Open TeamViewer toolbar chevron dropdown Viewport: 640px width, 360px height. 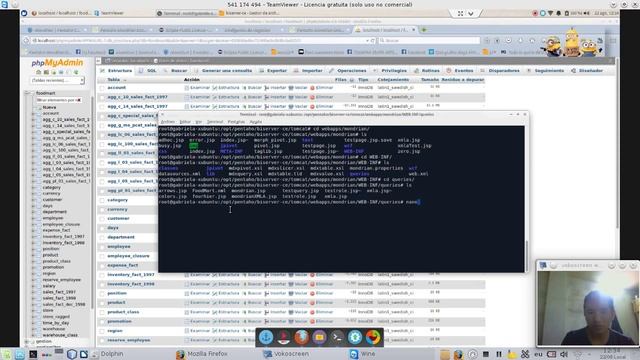click(x=471, y=13)
